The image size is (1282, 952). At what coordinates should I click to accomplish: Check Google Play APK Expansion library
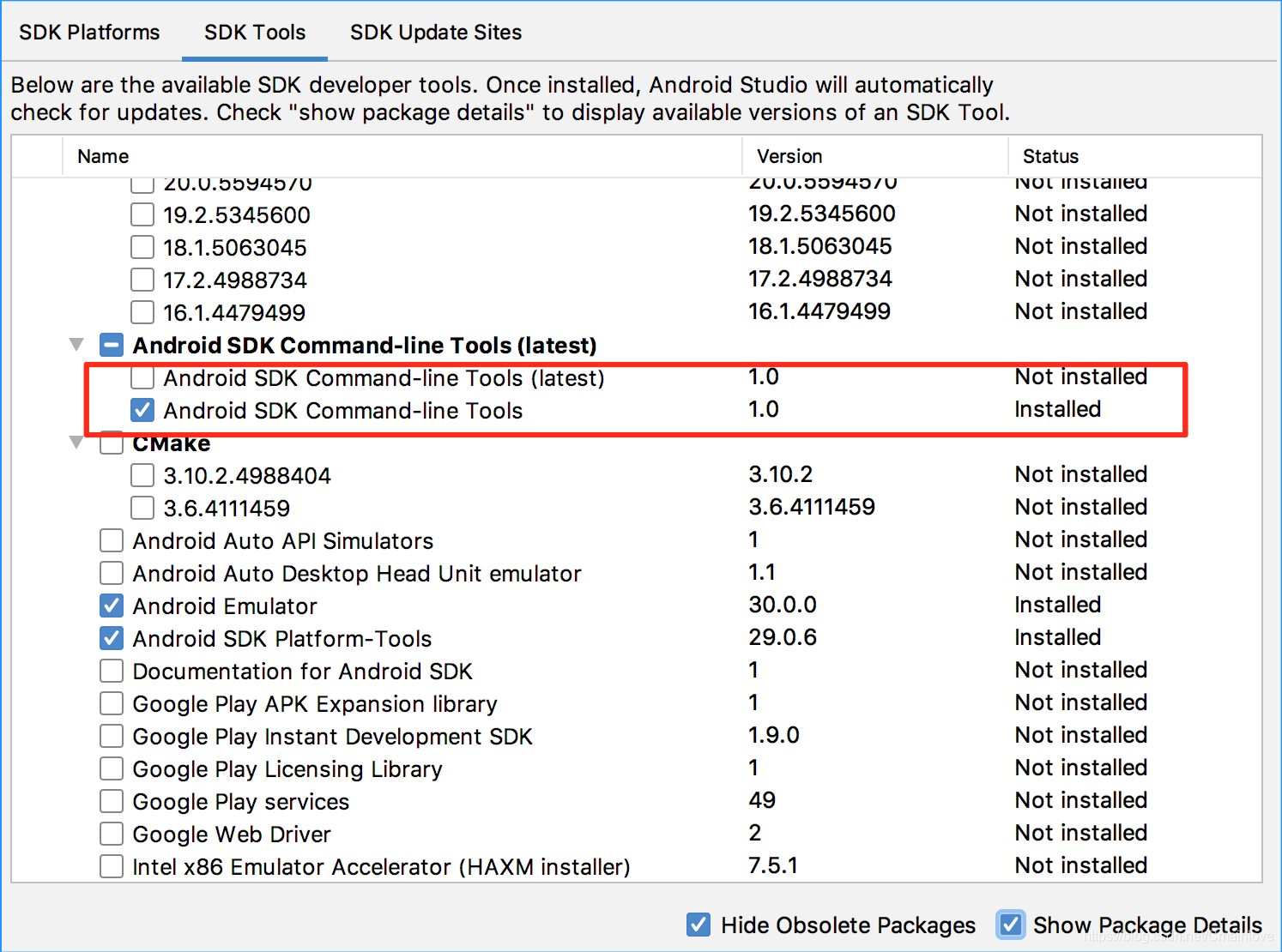tap(112, 703)
